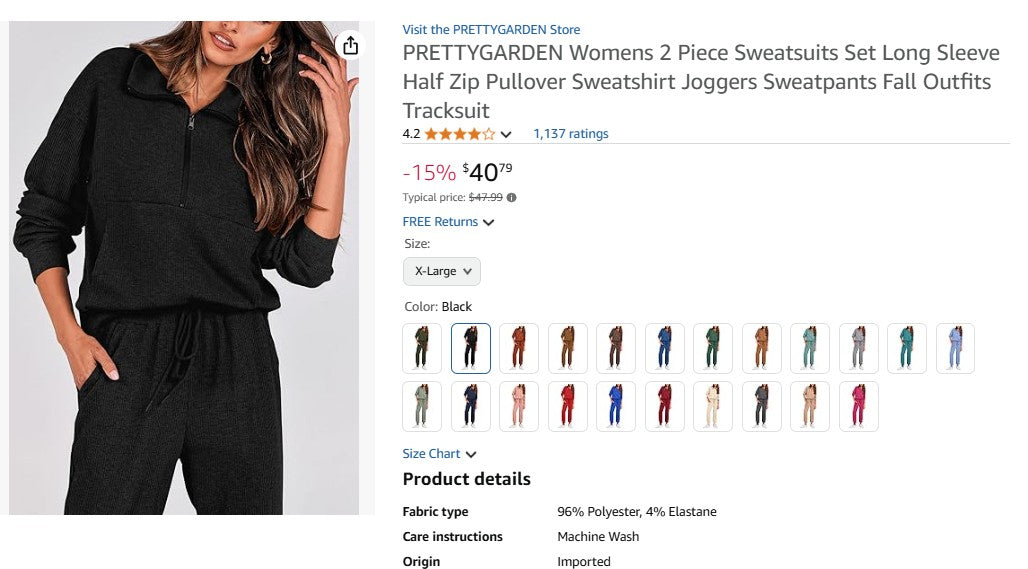This screenshot has width=1028, height=569.
Task: Click the typical price info icon
Action: pos(512,198)
